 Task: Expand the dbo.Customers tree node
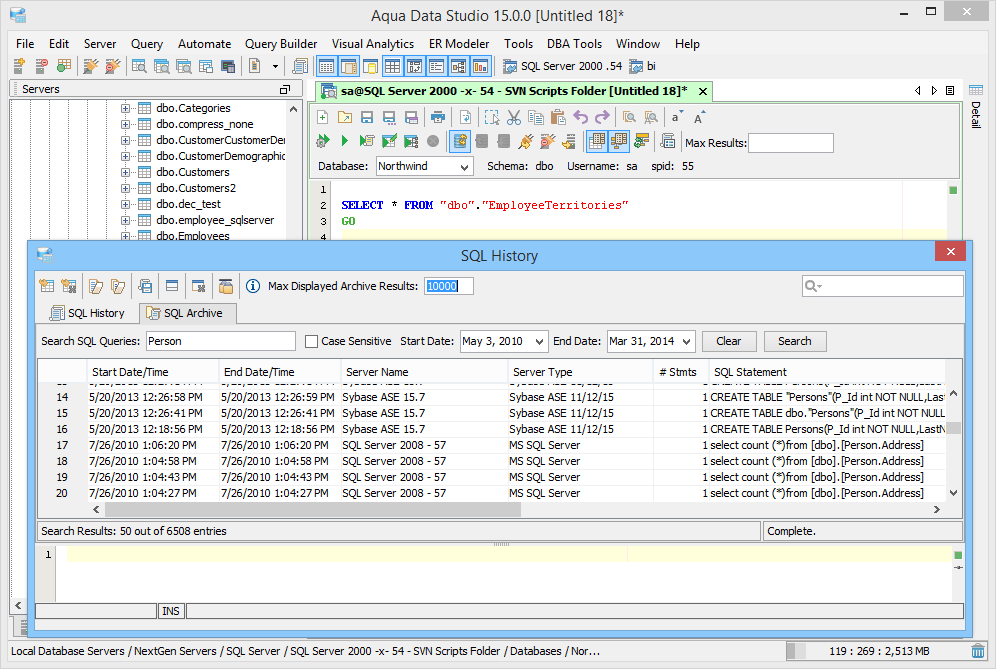125,172
